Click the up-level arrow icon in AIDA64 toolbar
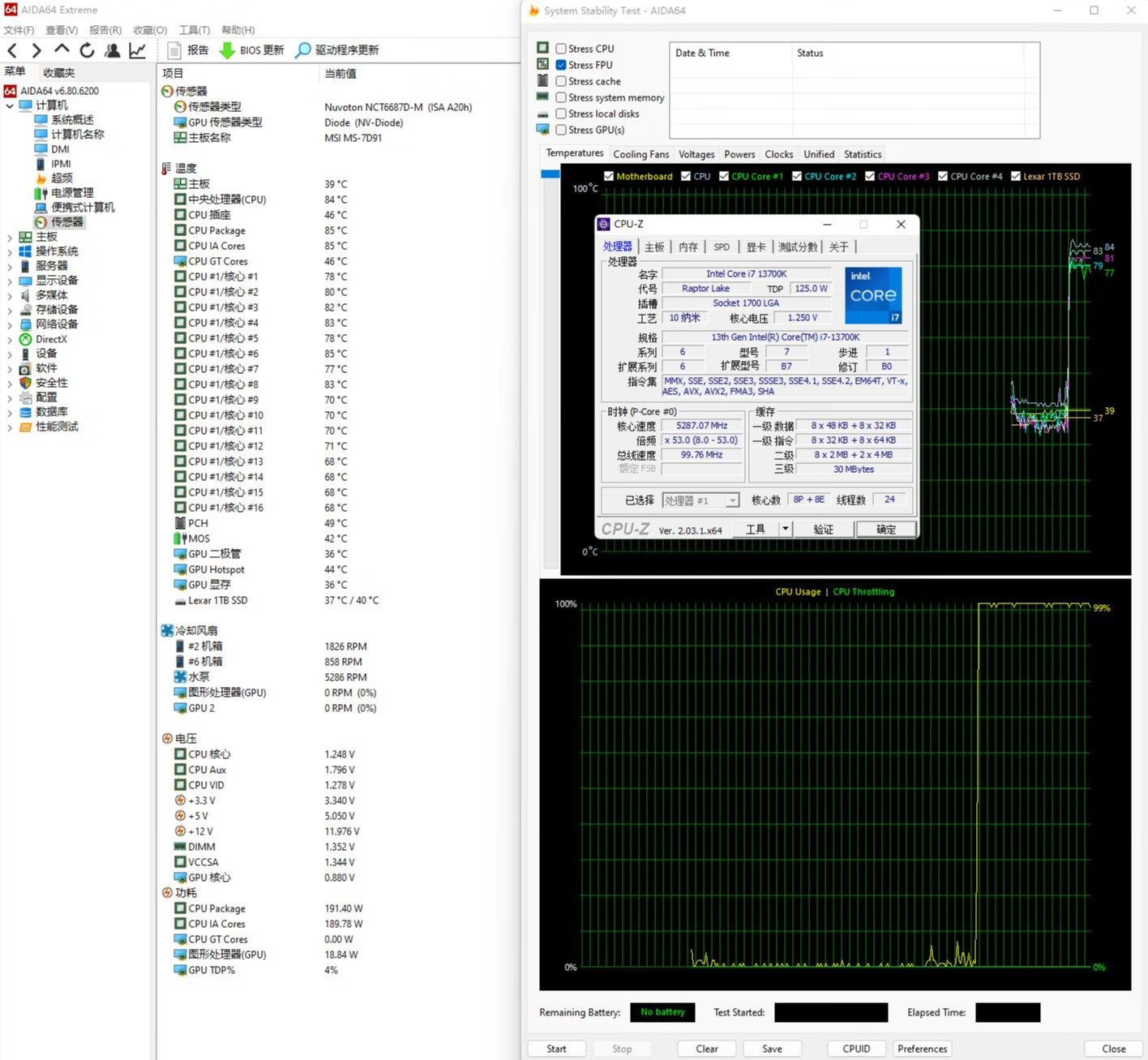Screen dimensions: 1148x1060 (62, 49)
